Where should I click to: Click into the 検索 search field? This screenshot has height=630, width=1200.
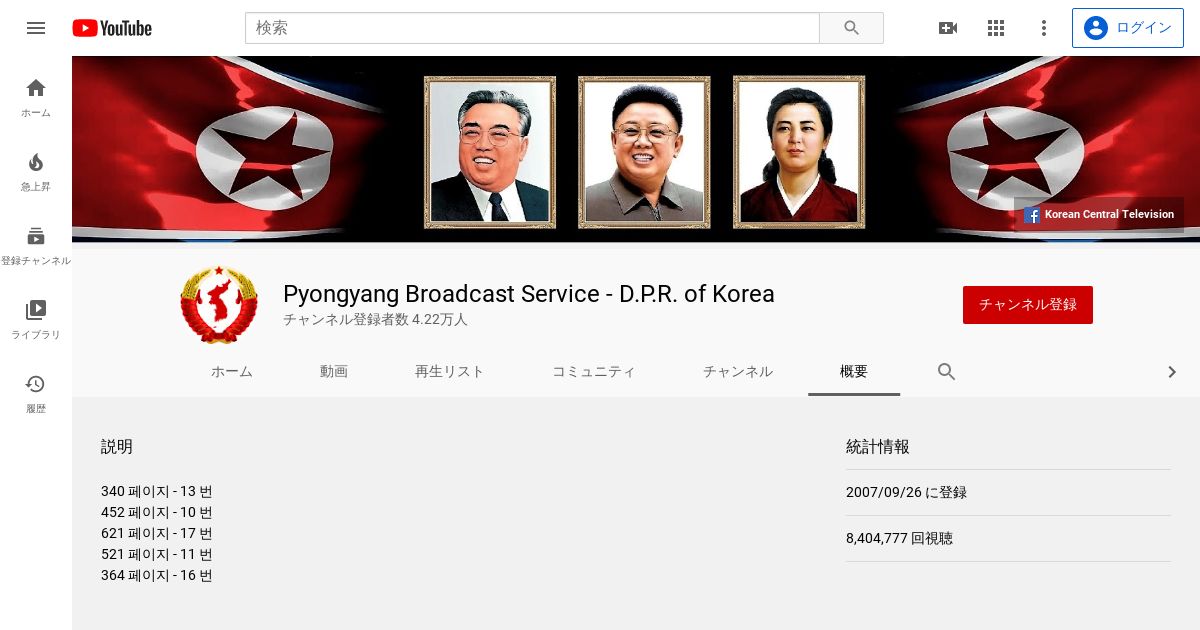point(532,28)
